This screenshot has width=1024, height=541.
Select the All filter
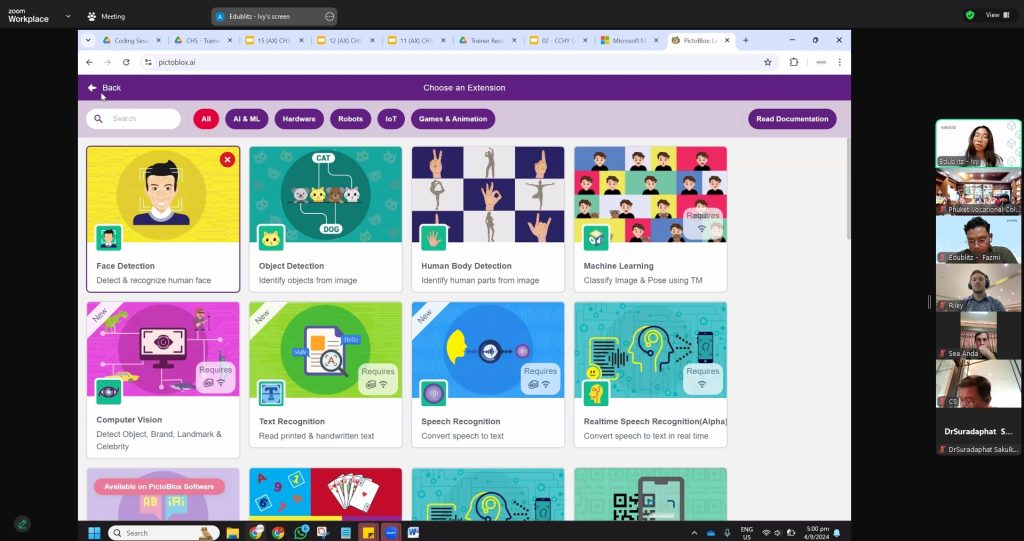(206, 119)
